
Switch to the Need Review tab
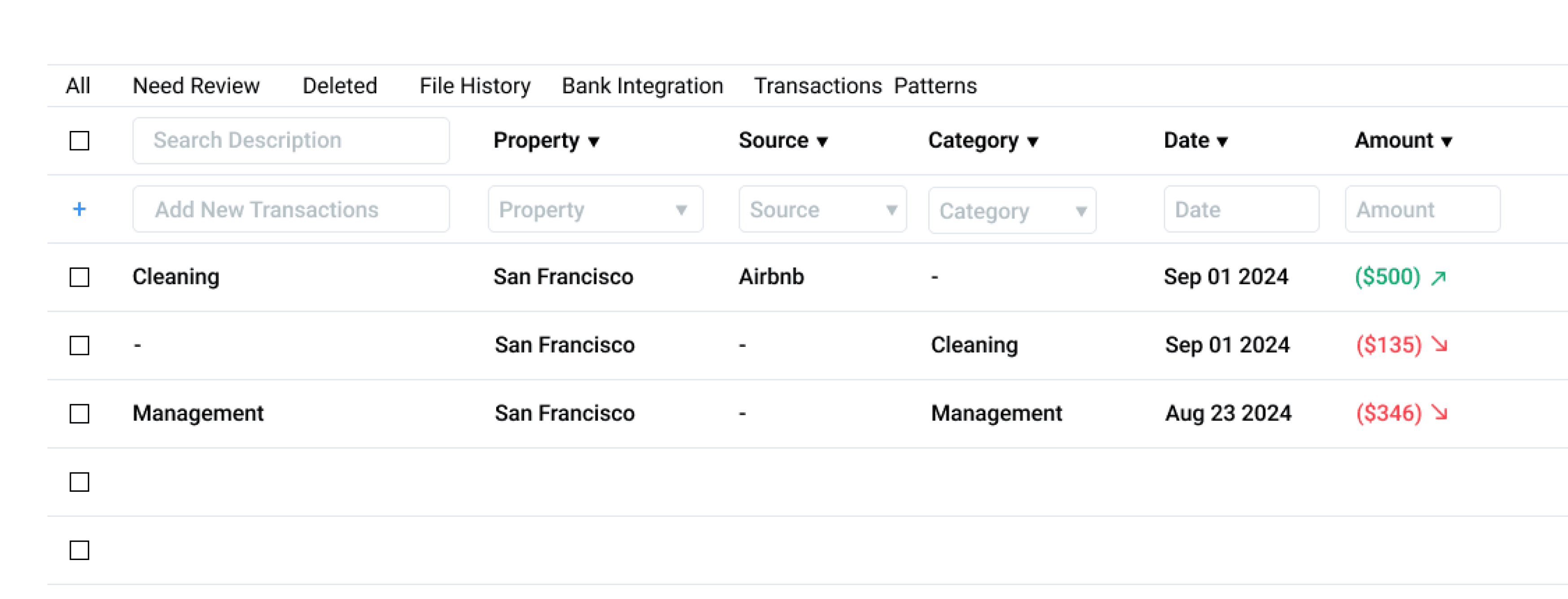[x=196, y=86]
